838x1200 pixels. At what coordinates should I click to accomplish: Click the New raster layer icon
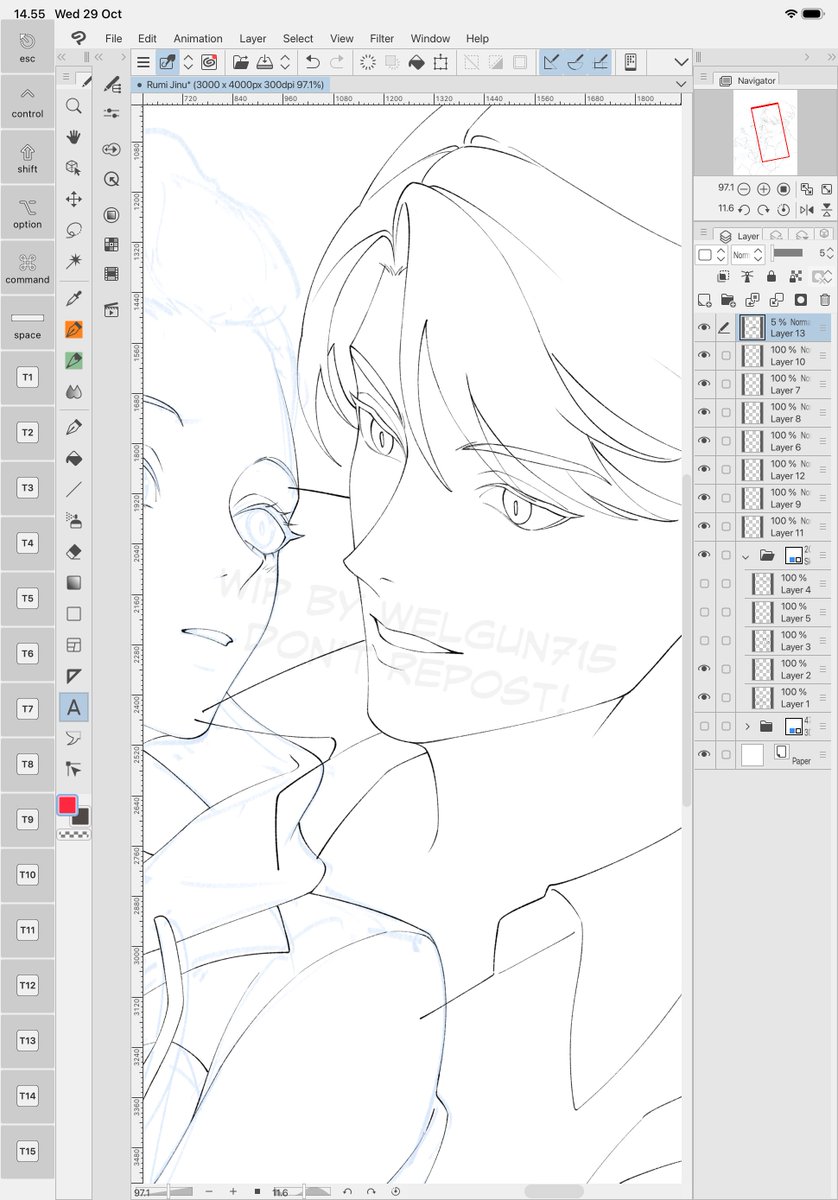pos(704,299)
